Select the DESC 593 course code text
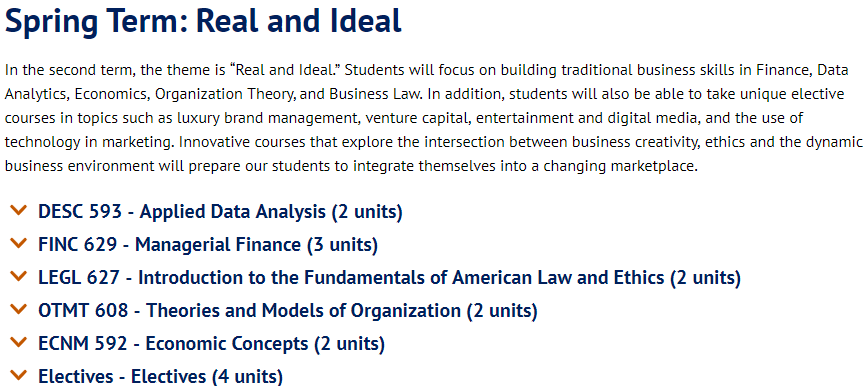Viewport: 866px width, 386px height. tap(80, 211)
